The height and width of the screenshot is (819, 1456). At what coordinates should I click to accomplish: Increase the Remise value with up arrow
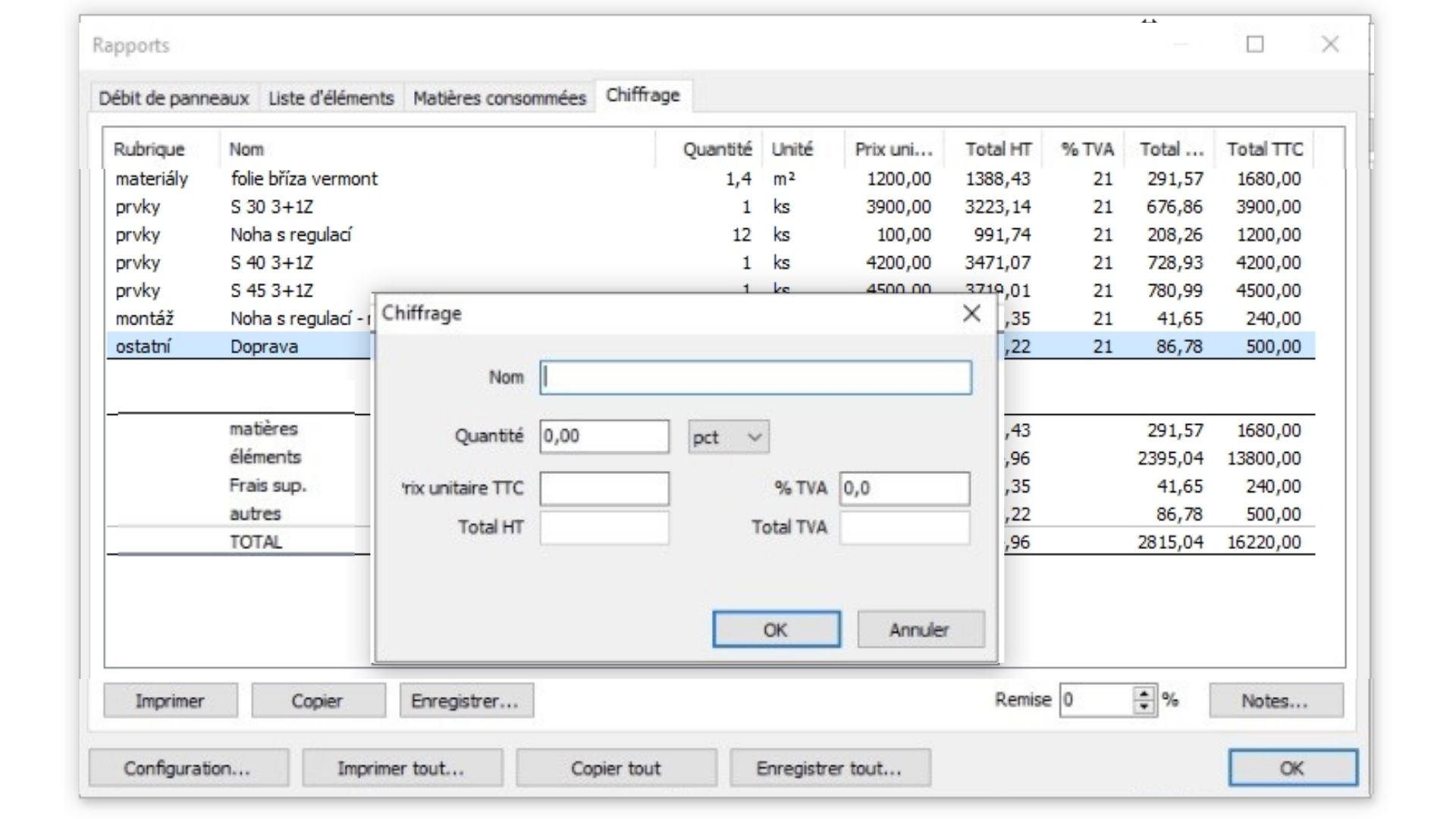pos(1144,693)
